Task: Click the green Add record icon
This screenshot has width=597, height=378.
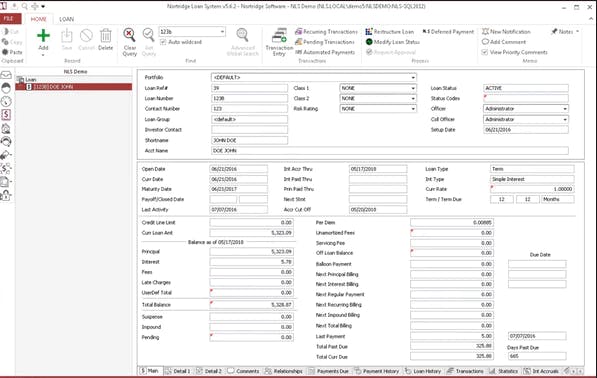Action: pyautogui.click(x=43, y=36)
